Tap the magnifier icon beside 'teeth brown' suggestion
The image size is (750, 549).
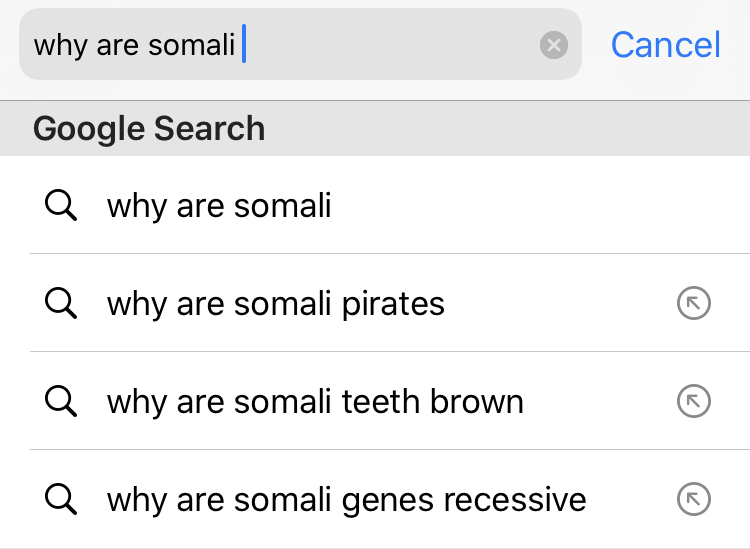pyautogui.click(x=61, y=402)
